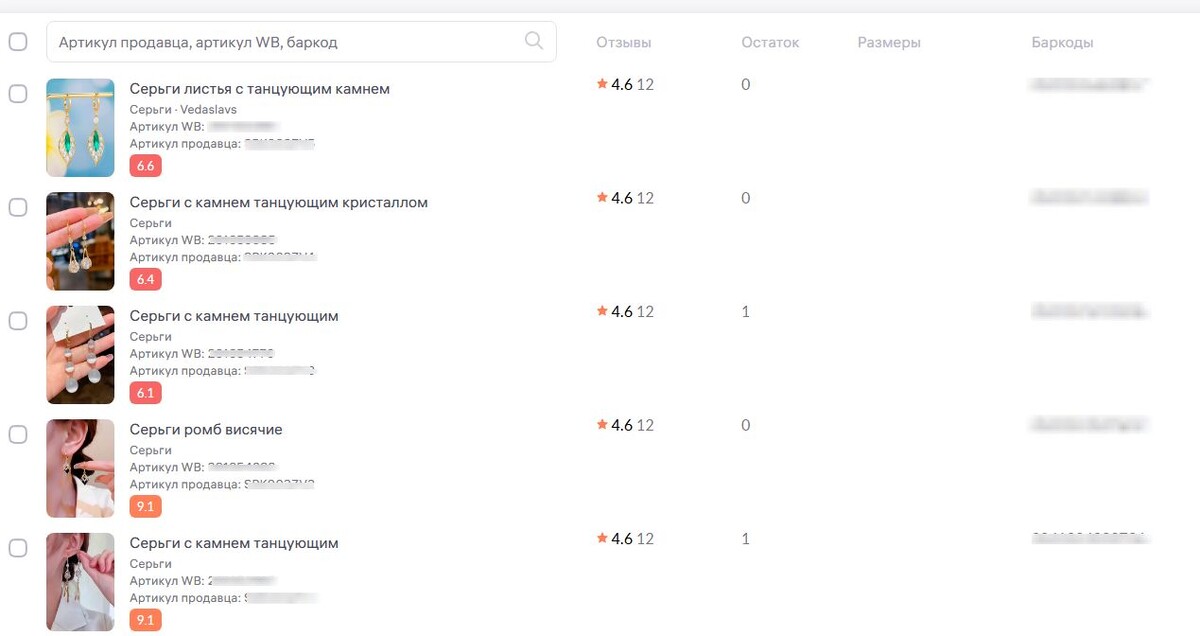Tick the select-all checkbox beside the search field
The image size is (1200, 636).
coord(18,42)
